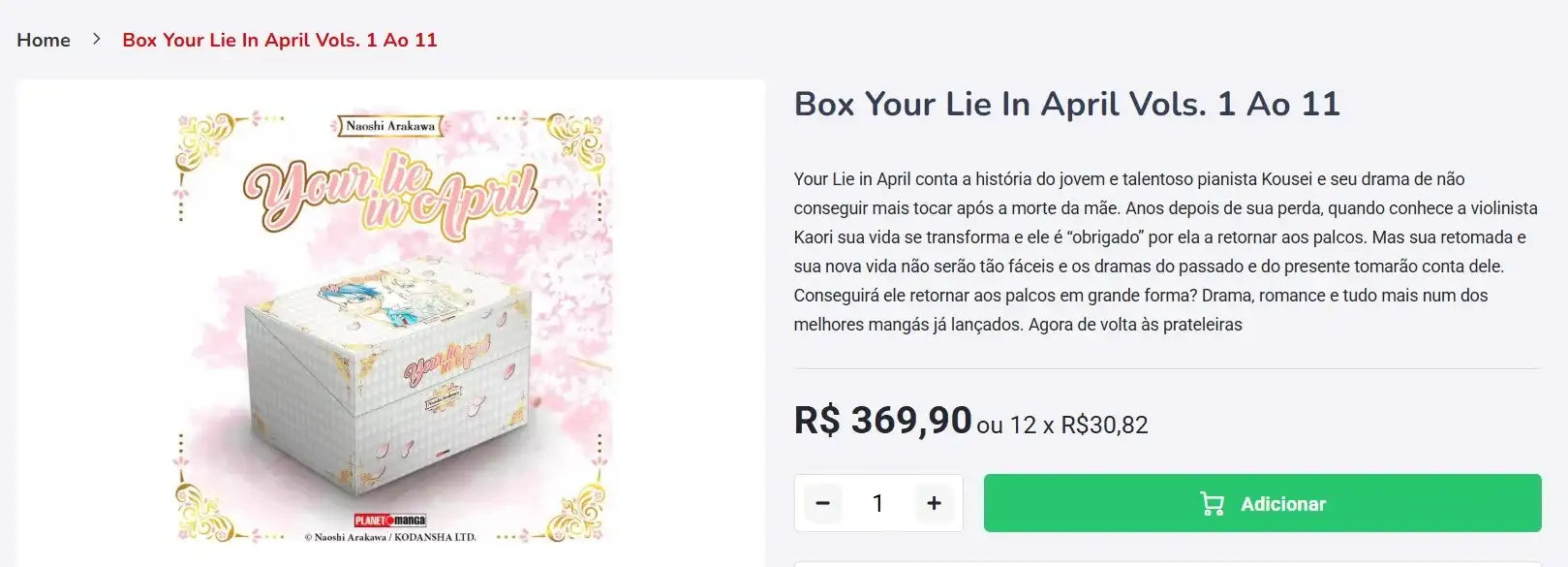The height and width of the screenshot is (567, 1568).
Task: Click the breadcrumb chevron separator arrow
Action: click(x=97, y=39)
